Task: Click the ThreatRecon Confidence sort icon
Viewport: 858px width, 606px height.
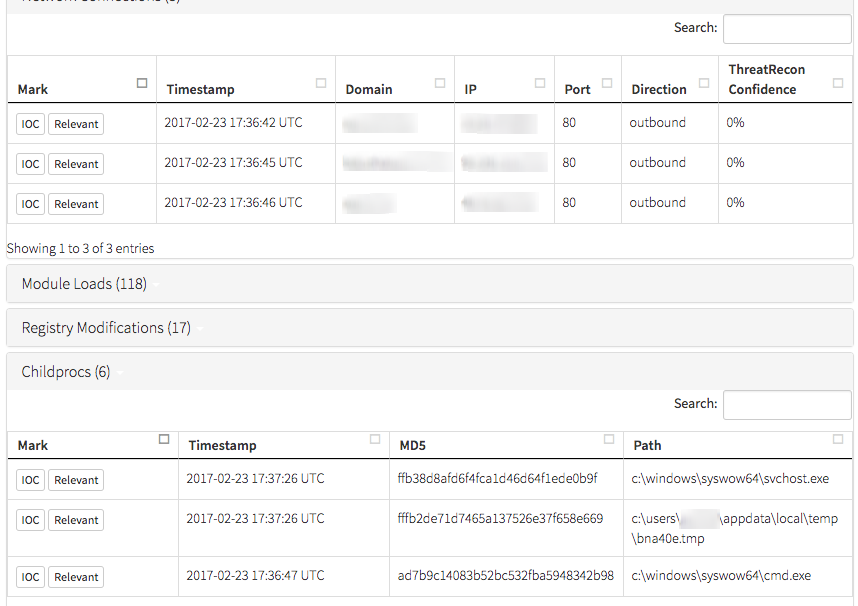Action: coord(838,83)
